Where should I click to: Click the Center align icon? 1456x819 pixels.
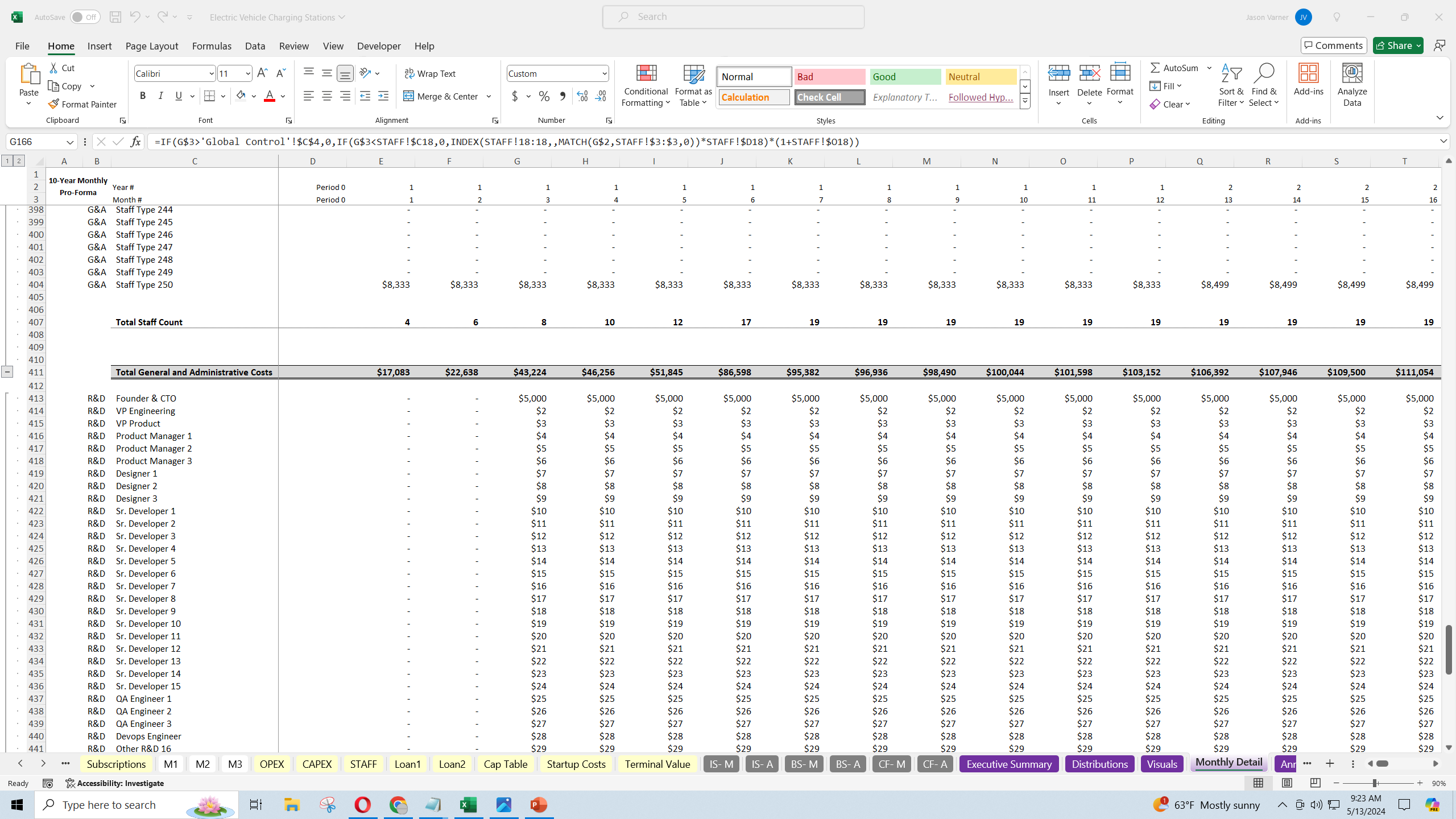[x=327, y=96]
